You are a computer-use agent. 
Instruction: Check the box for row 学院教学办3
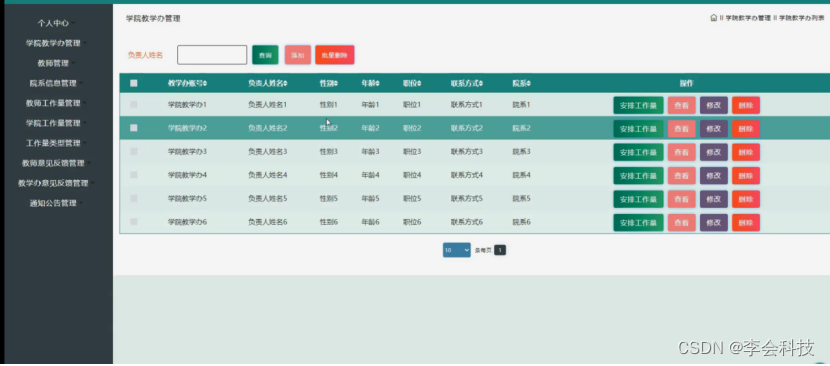[x=134, y=151]
